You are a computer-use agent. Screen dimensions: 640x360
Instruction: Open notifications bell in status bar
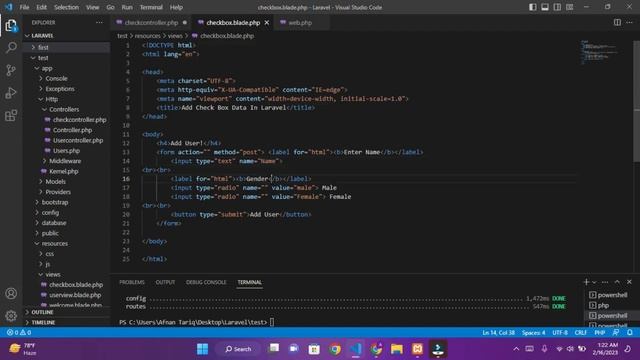pos(630,332)
